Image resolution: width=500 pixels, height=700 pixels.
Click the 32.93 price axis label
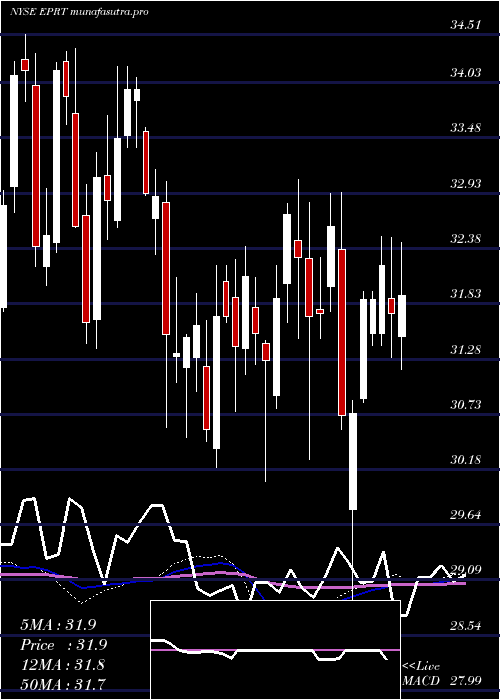(x=465, y=183)
